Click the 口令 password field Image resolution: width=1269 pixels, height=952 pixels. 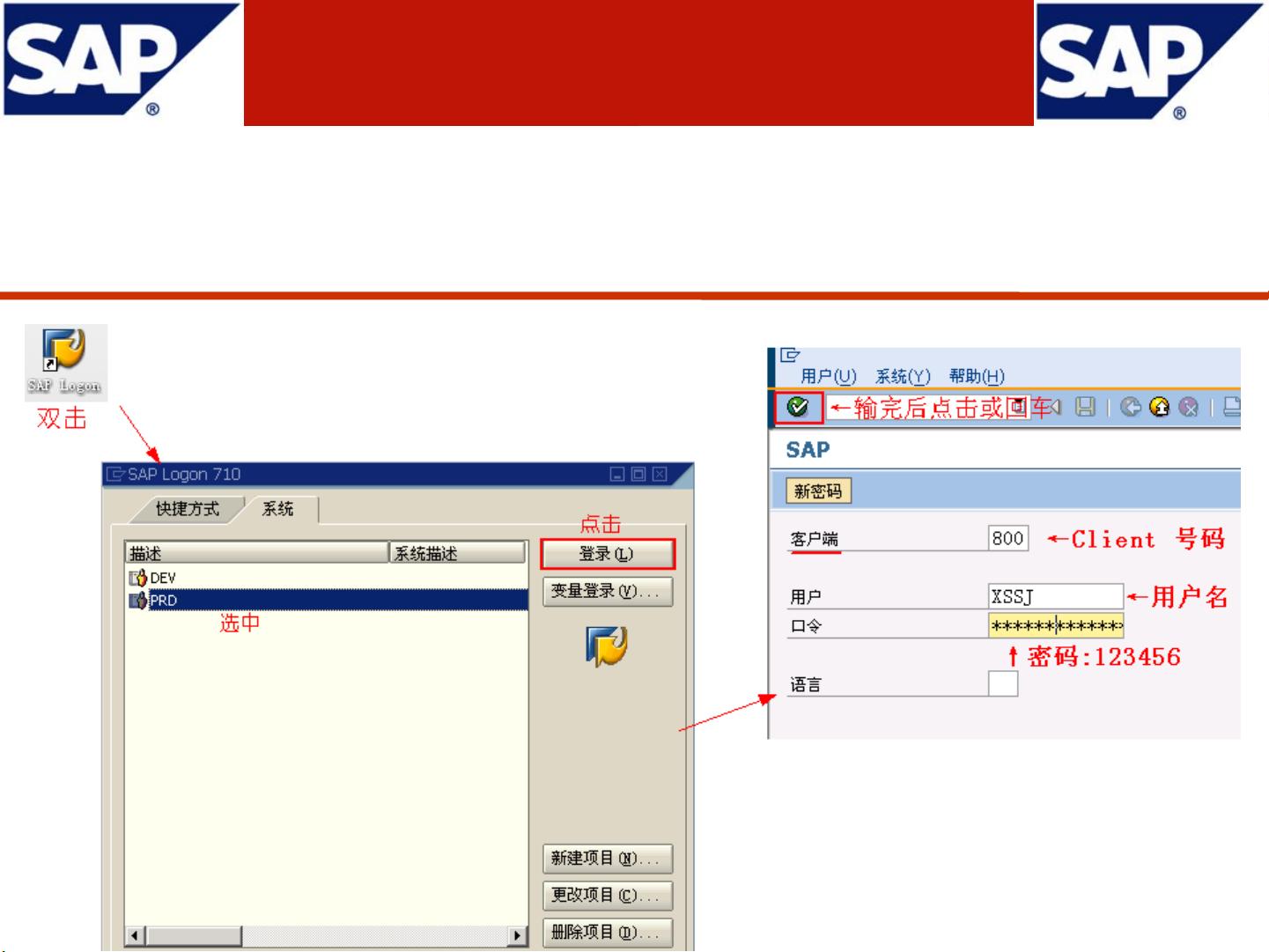tap(1056, 626)
